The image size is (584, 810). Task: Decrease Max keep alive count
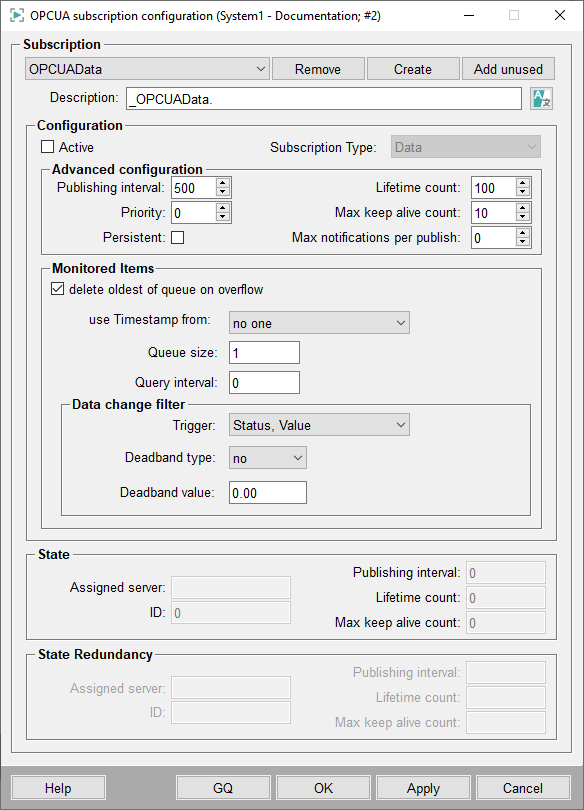pyautogui.click(x=523, y=217)
